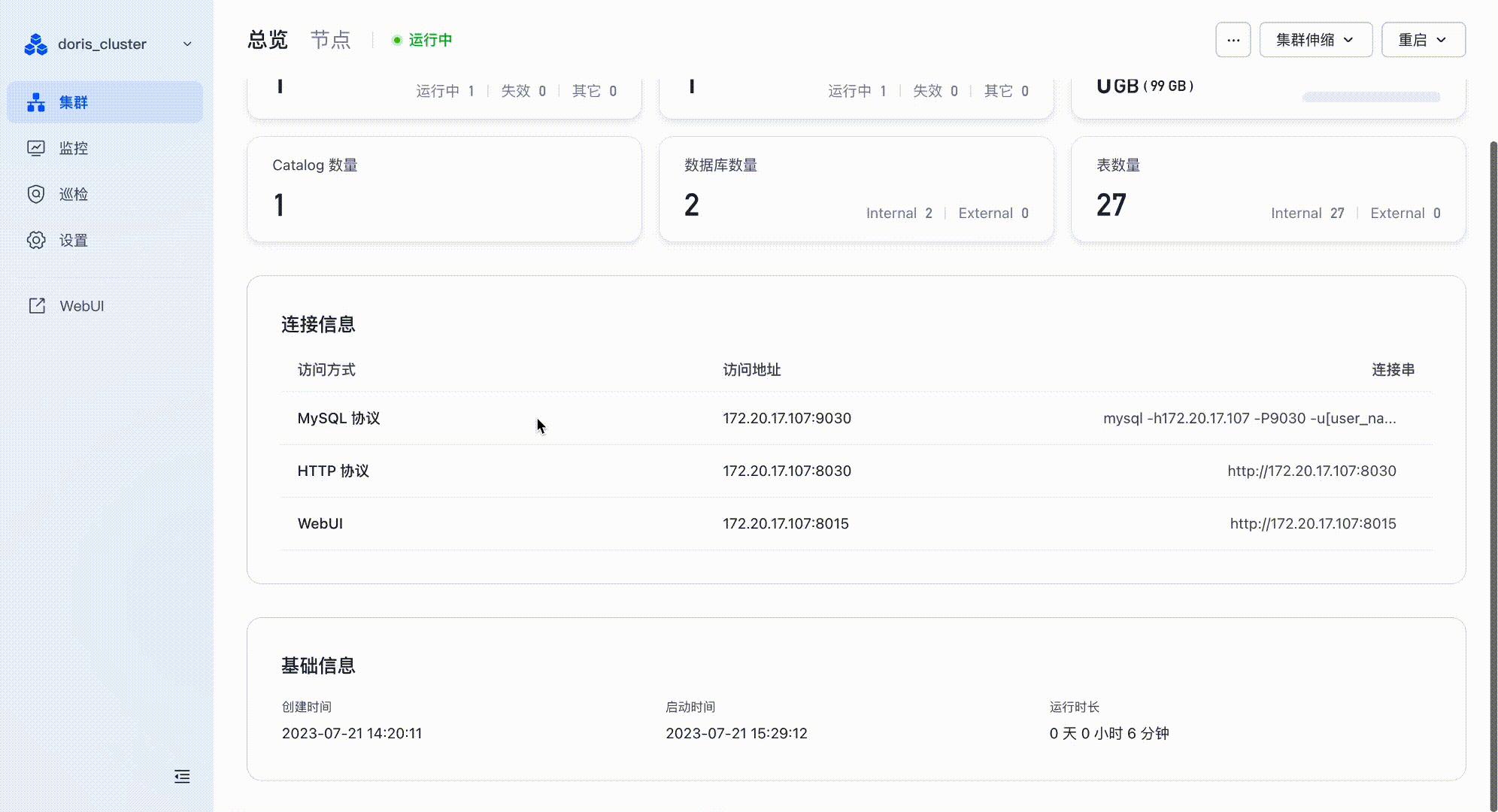Click the 访问地址 column header

[x=752, y=370]
